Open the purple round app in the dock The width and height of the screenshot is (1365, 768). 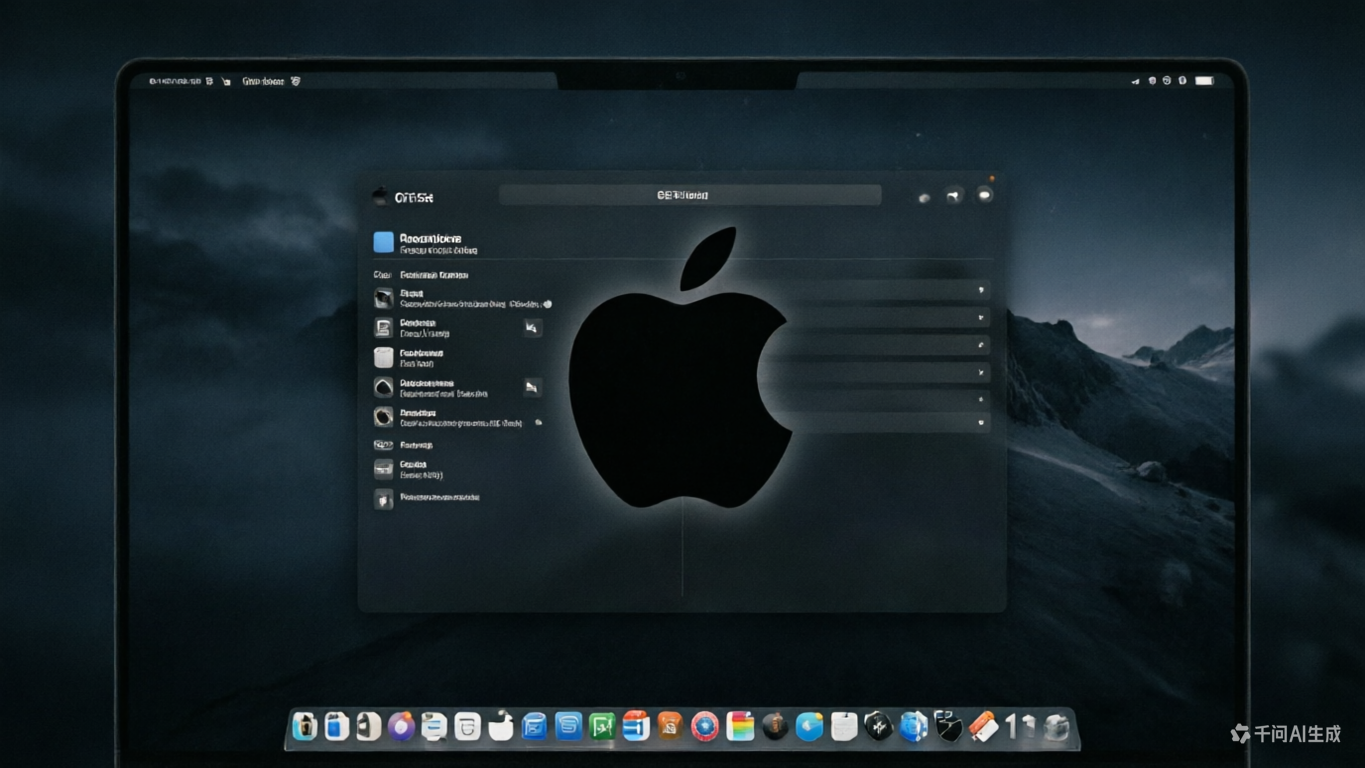pyautogui.click(x=401, y=726)
